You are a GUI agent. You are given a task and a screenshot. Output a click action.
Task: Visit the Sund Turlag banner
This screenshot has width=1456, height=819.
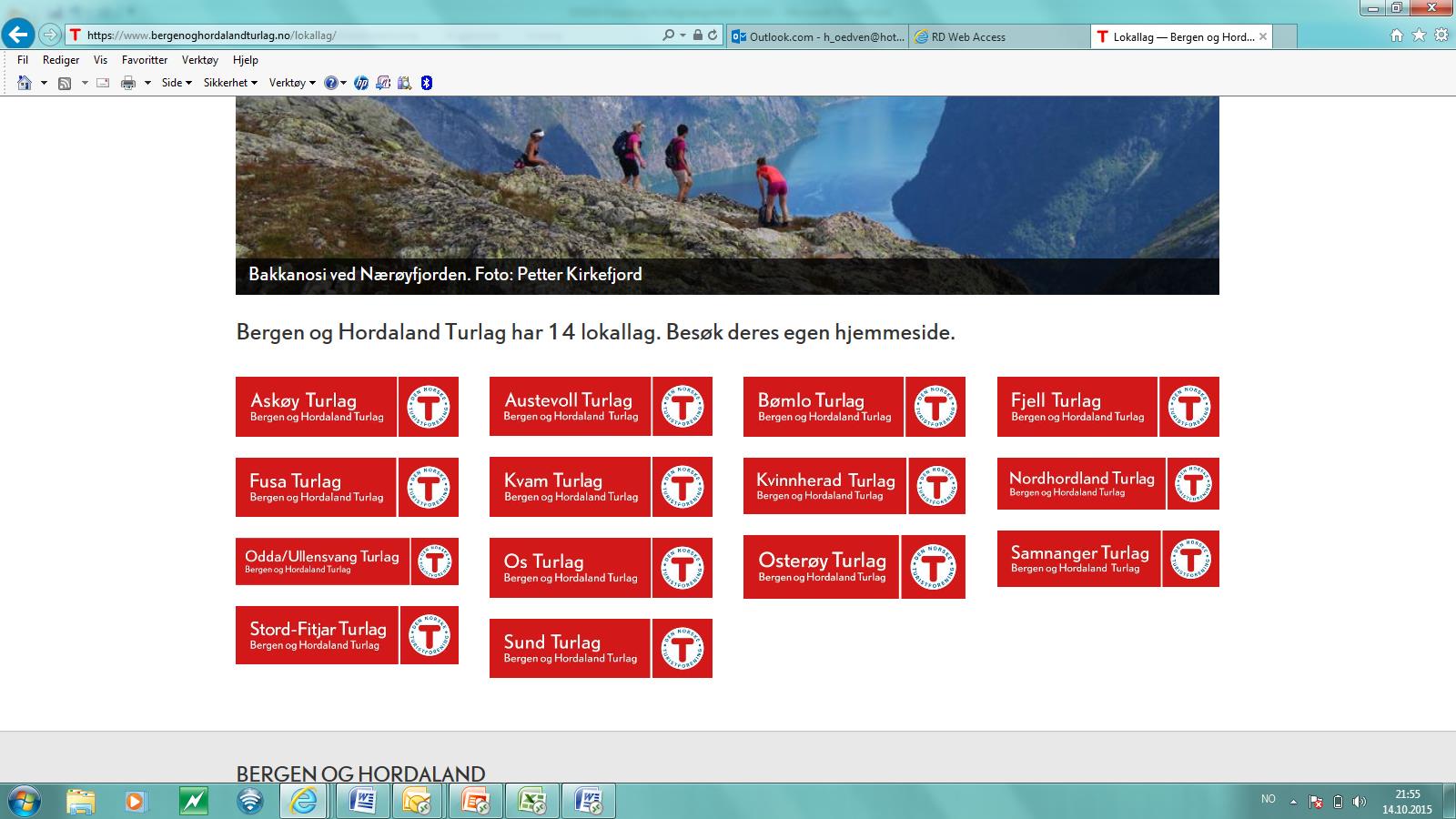point(601,648)
